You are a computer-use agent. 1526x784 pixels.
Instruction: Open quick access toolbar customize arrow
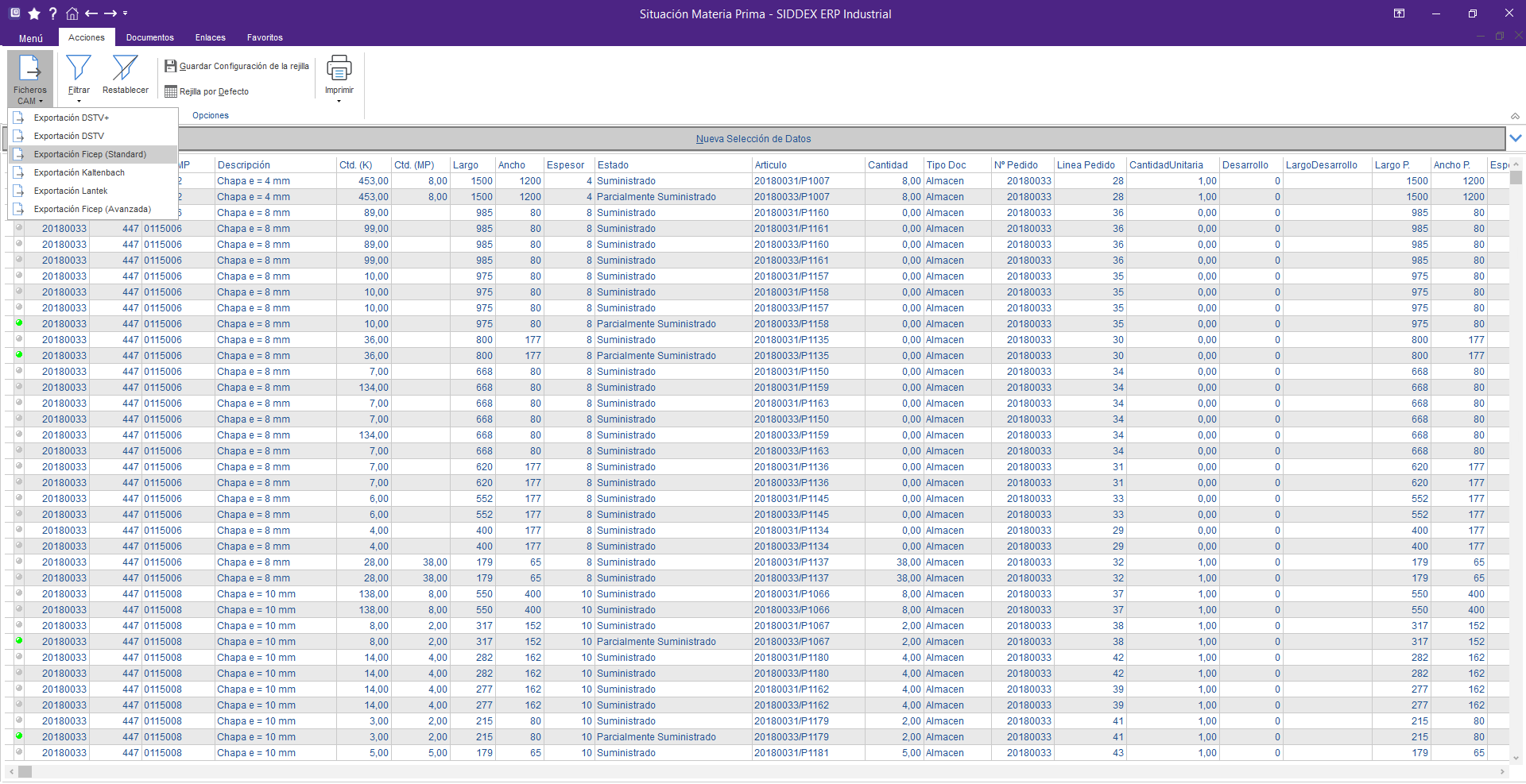pyautogui.click(x=126, y=14)
